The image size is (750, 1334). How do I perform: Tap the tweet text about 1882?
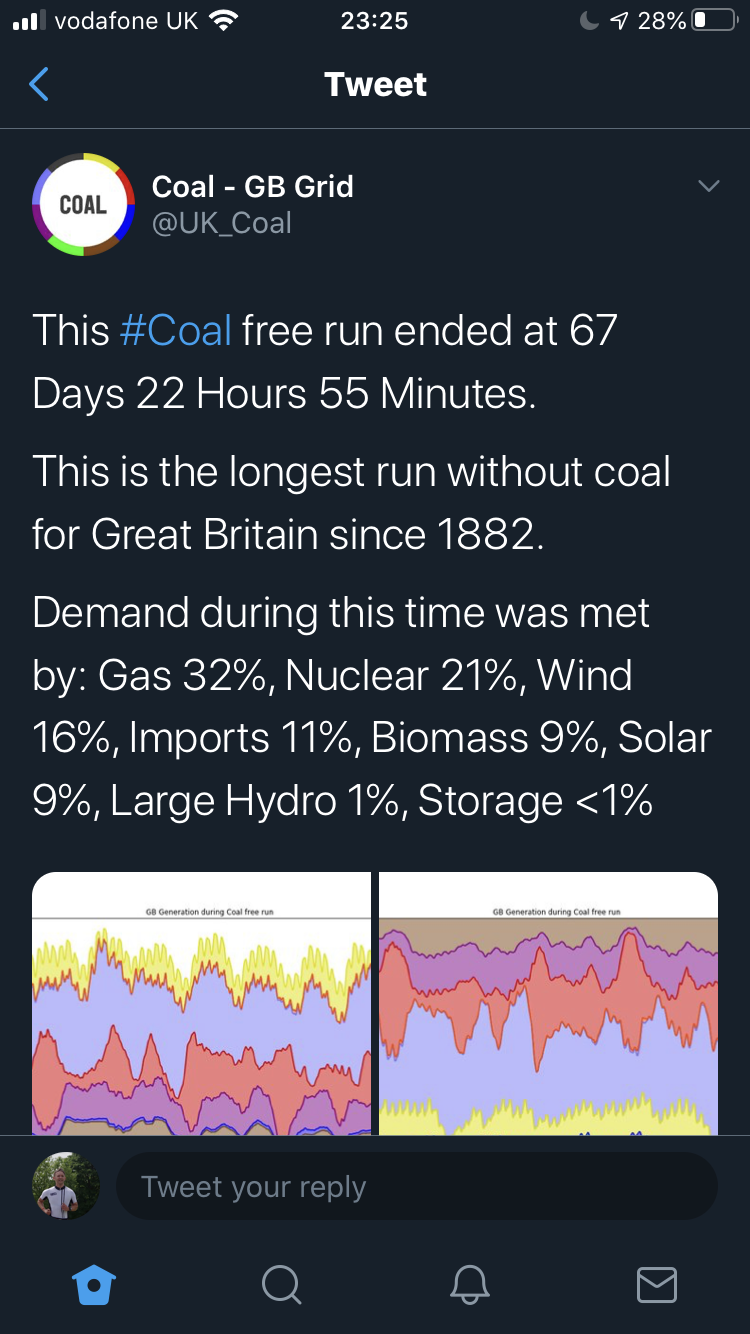[350, 503]
